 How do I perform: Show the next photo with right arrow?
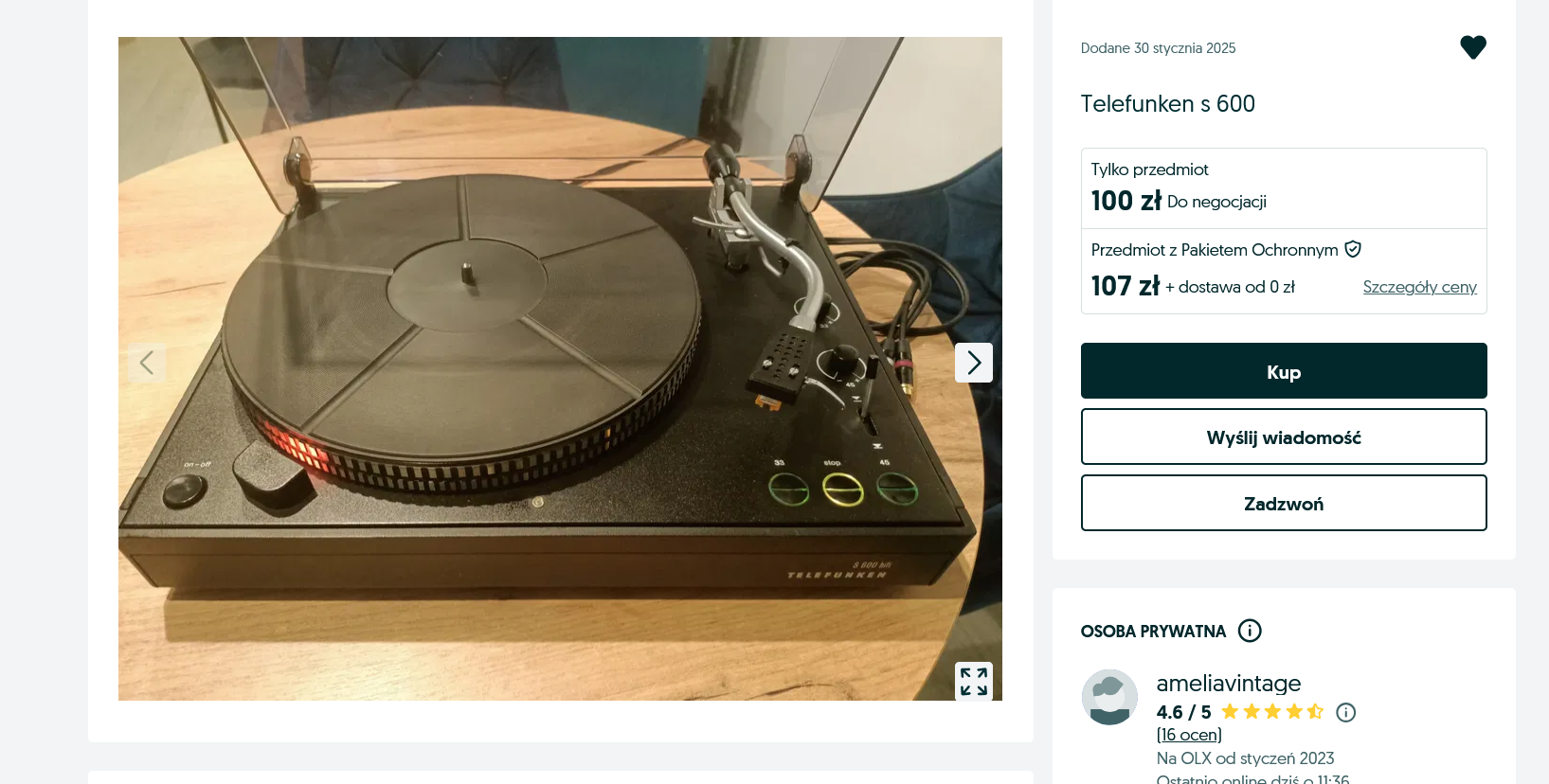[x=973, y=363]
